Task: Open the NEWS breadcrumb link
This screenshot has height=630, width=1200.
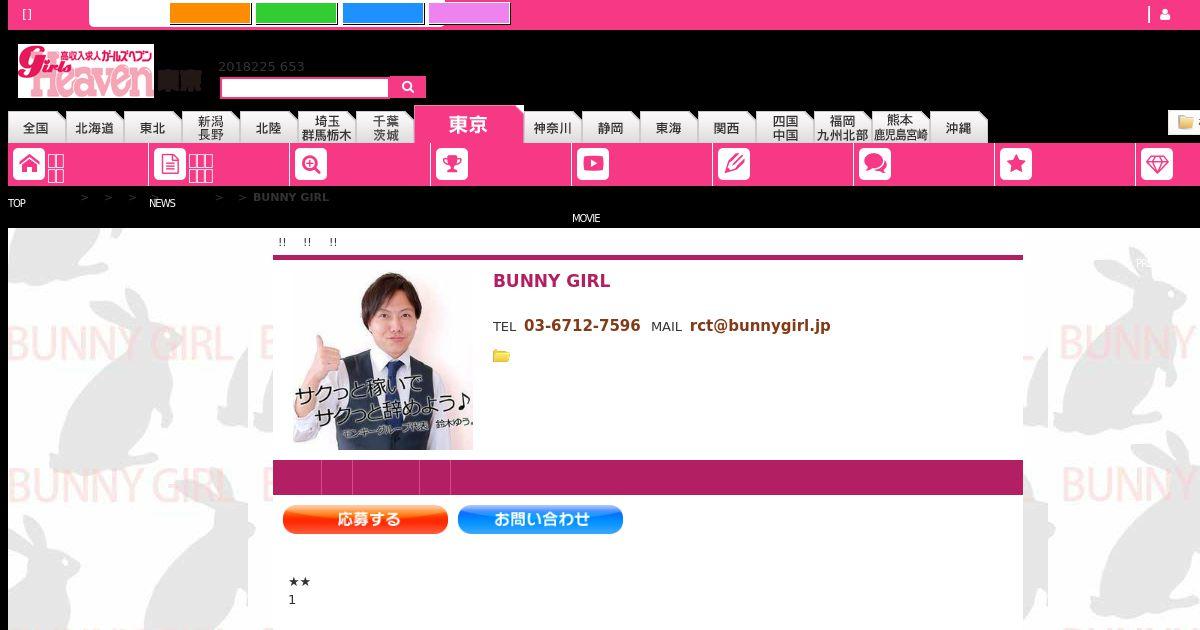Action: [x=162, y=203]
